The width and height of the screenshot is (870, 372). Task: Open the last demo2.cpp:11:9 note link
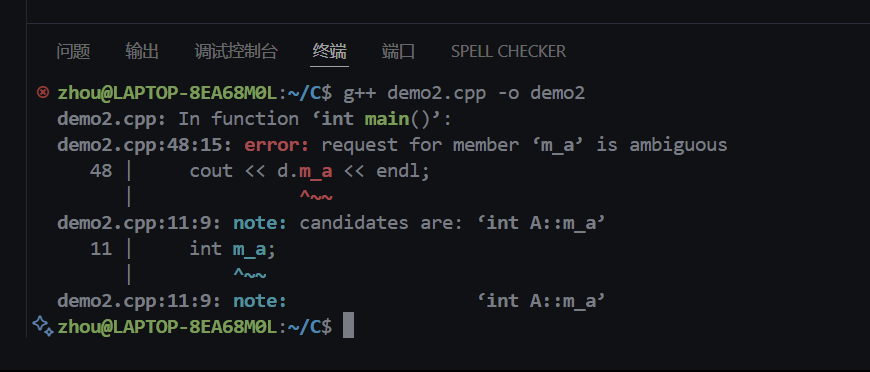(x=139, y=300)
